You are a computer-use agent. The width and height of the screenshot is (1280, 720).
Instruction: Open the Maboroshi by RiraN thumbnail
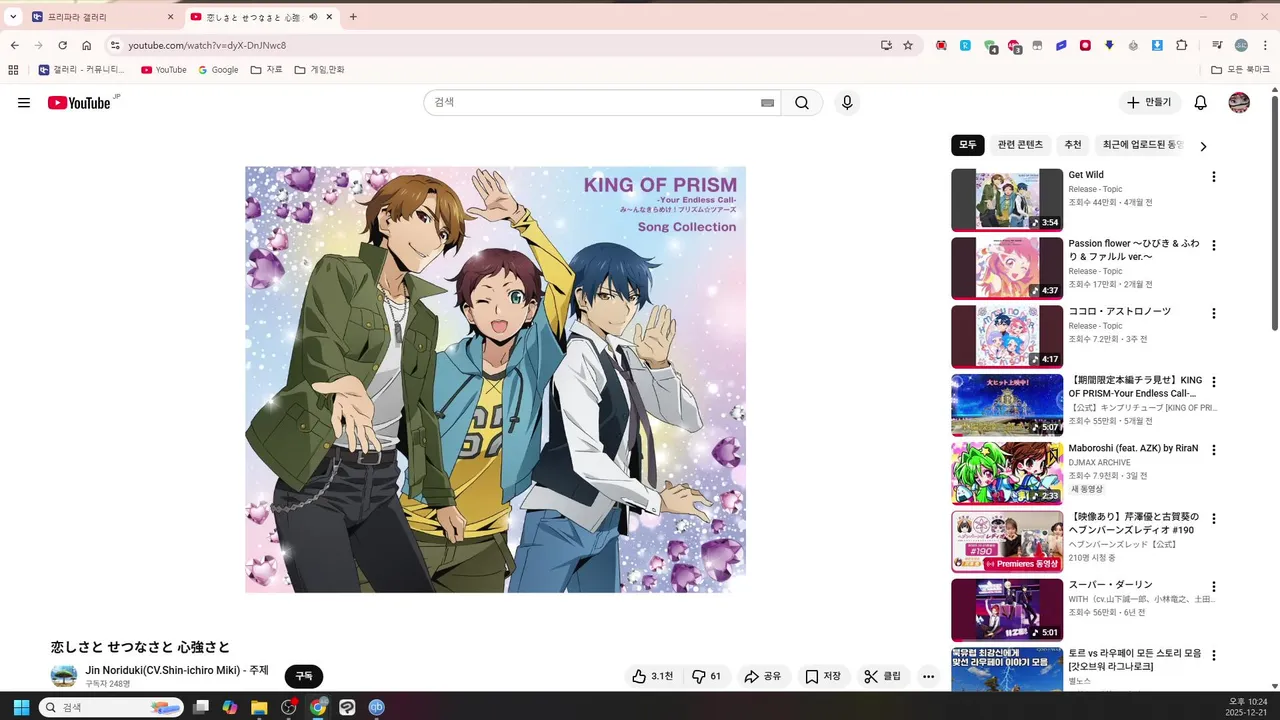(x=1007, y=473)
